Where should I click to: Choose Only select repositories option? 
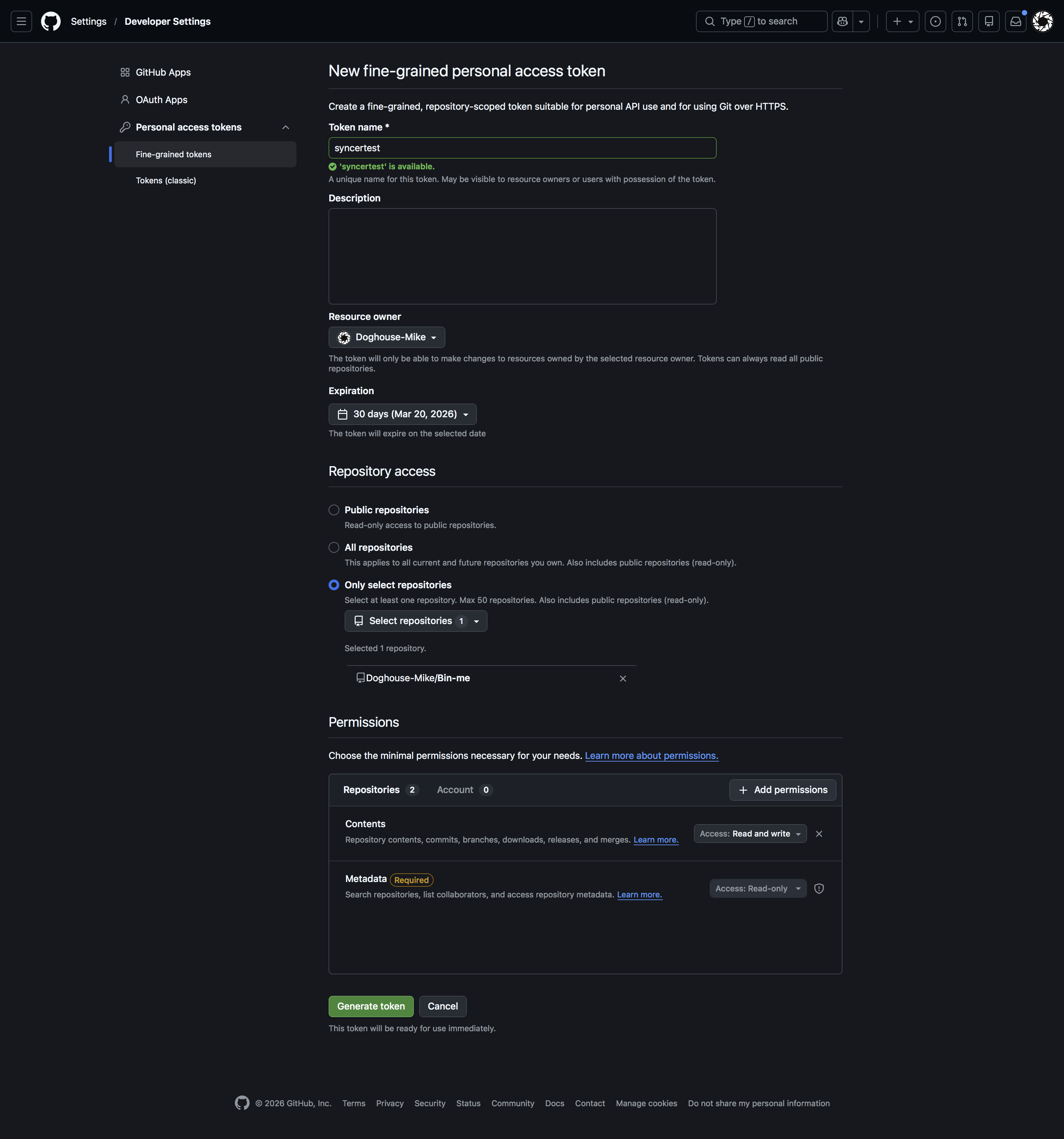click(x=334, y=585)
